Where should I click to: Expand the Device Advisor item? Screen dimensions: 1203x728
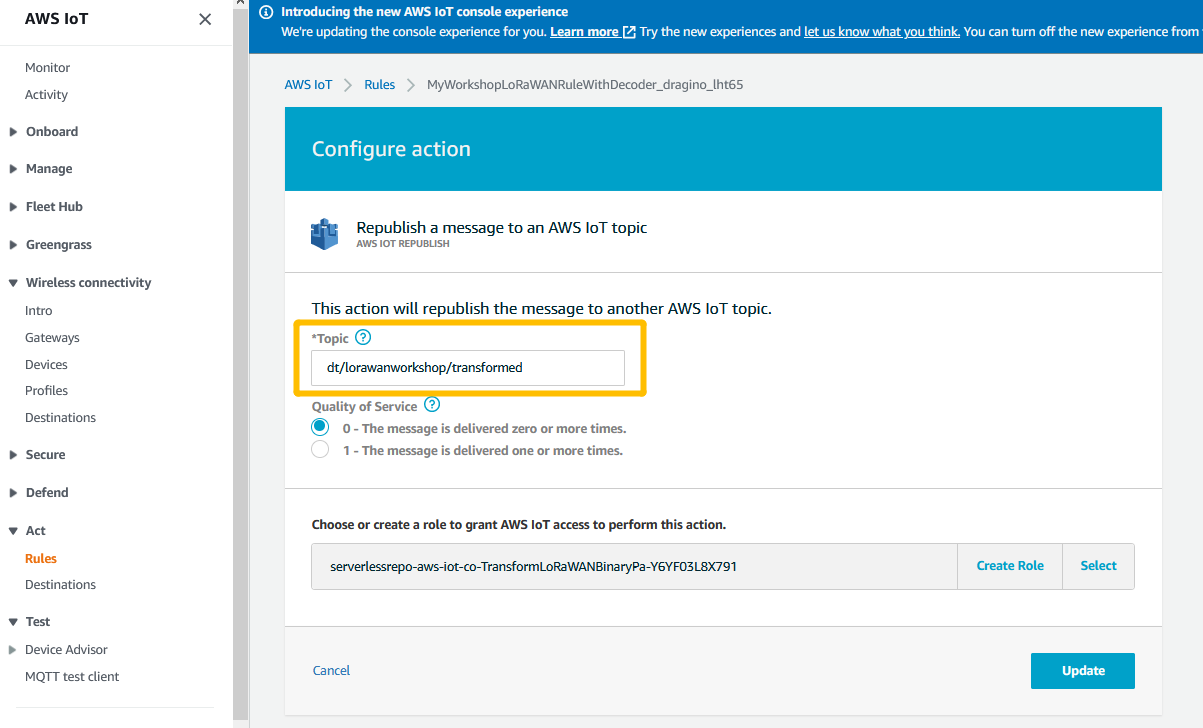[x=13, y=650]
